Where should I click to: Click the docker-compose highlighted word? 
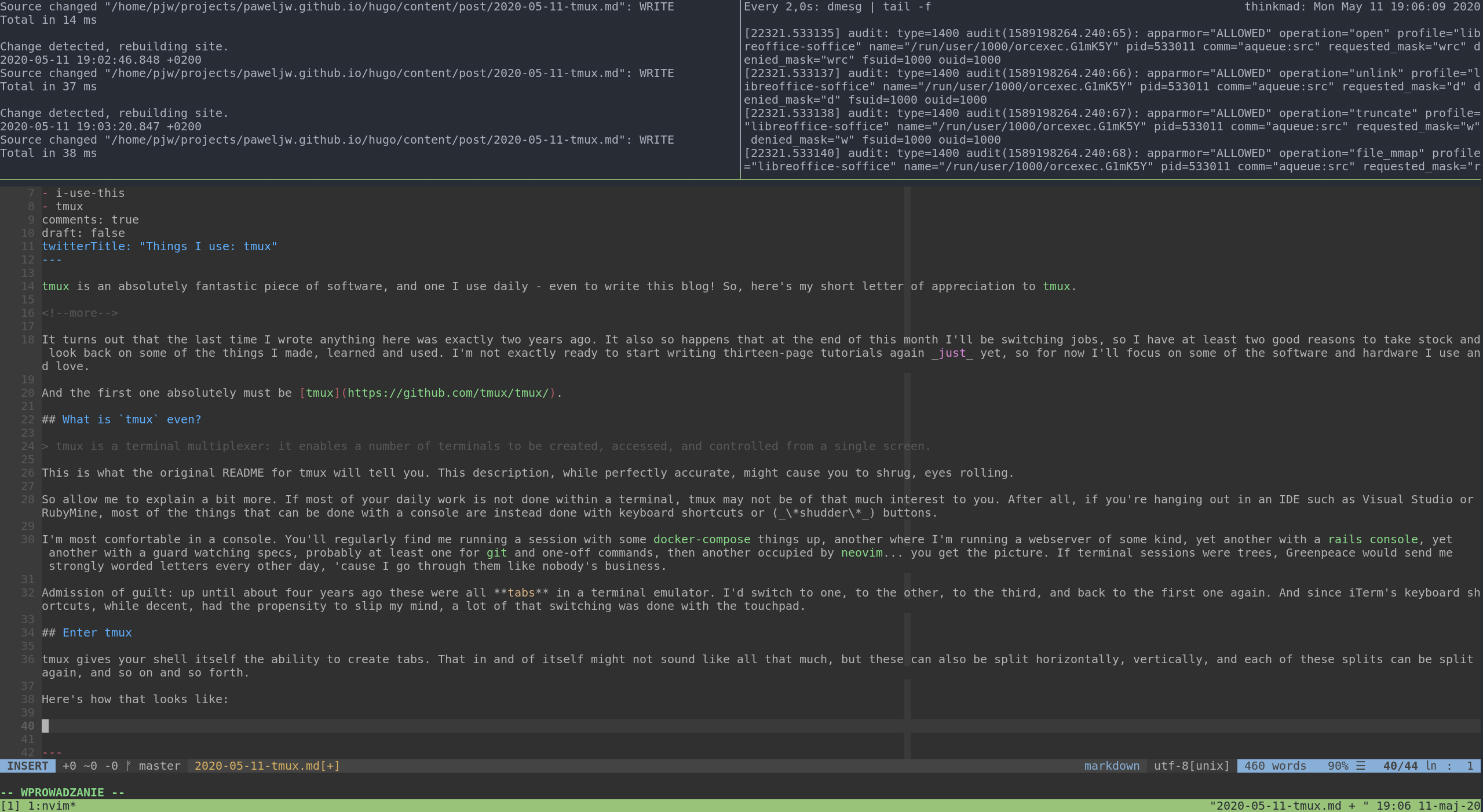(x=702, y=539)
